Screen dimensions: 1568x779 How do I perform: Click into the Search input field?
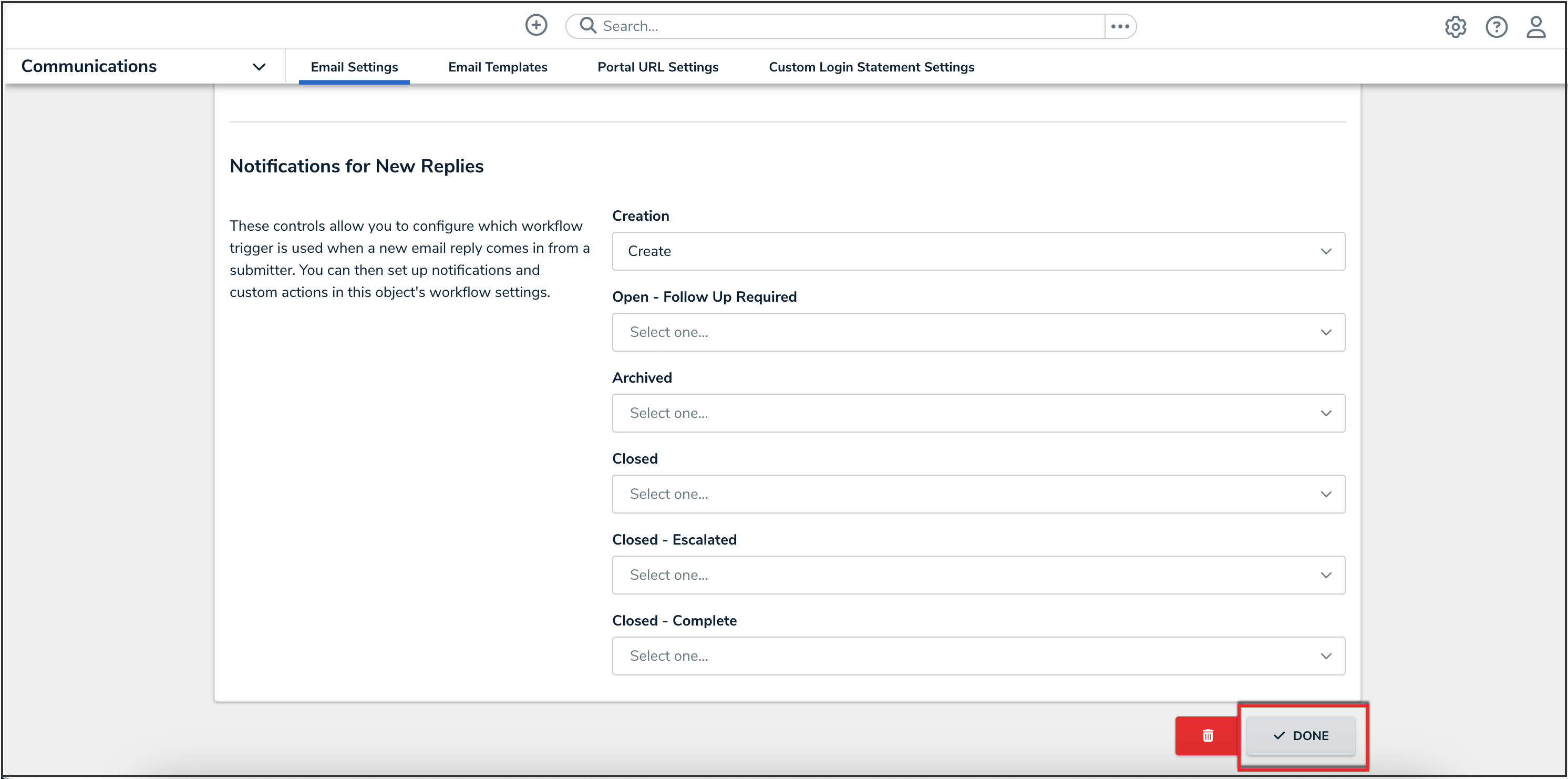click(x=846, y=26)
